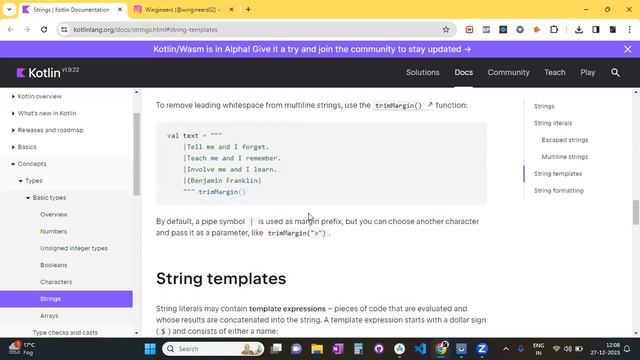Screen dimensions: 640x360
Task: Close the Strings Kotlin Documentation tab
Action: coord(120,9)
